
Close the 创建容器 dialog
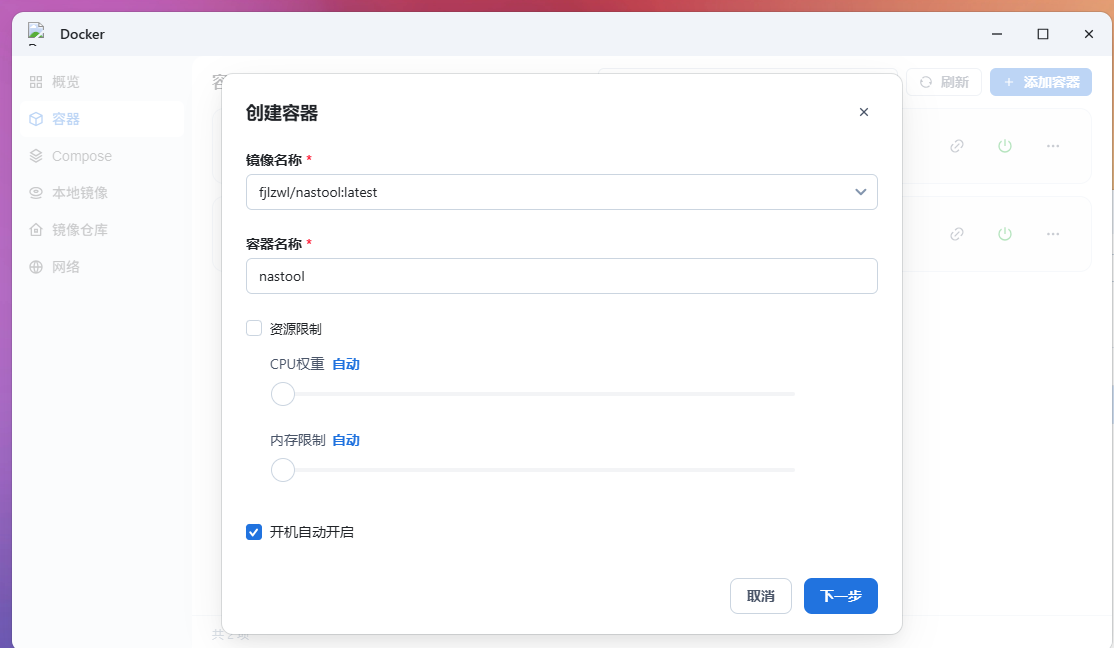(864, 112)
